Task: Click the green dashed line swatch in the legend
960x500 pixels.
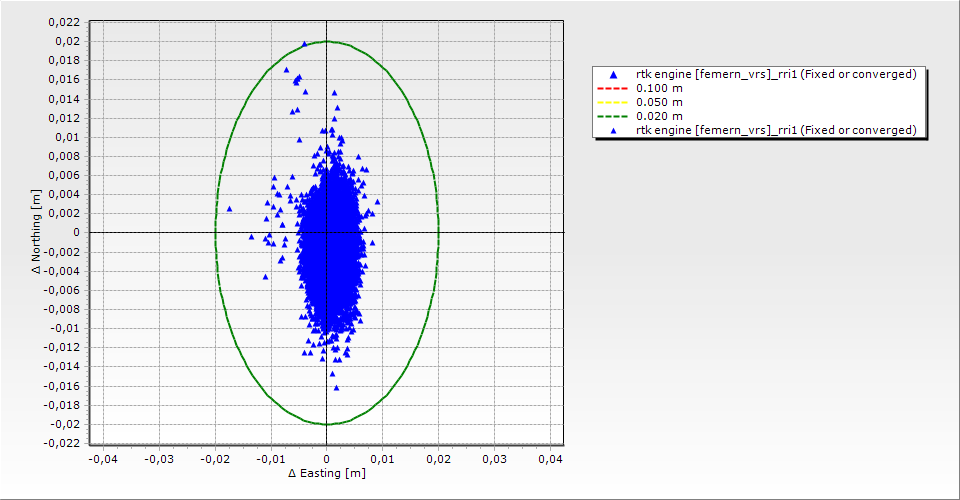Action: [612, 116]
